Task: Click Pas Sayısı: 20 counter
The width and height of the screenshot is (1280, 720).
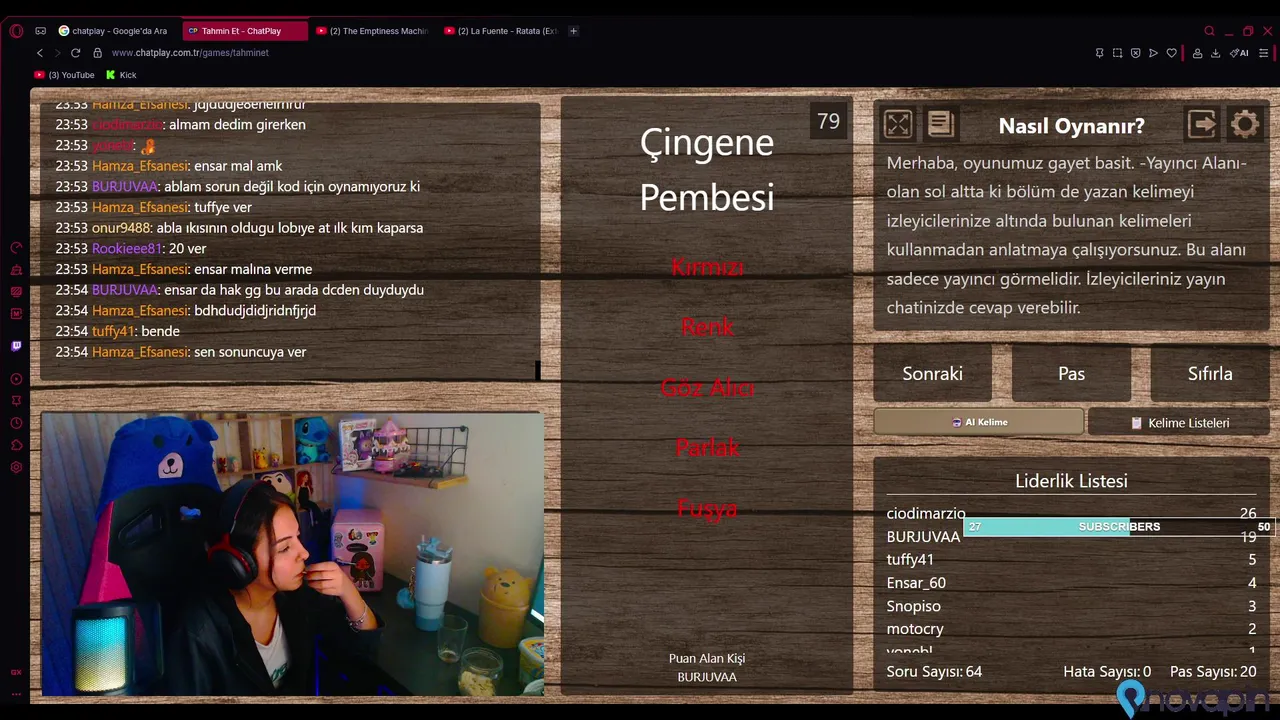Action: [x=1213, y=672]
